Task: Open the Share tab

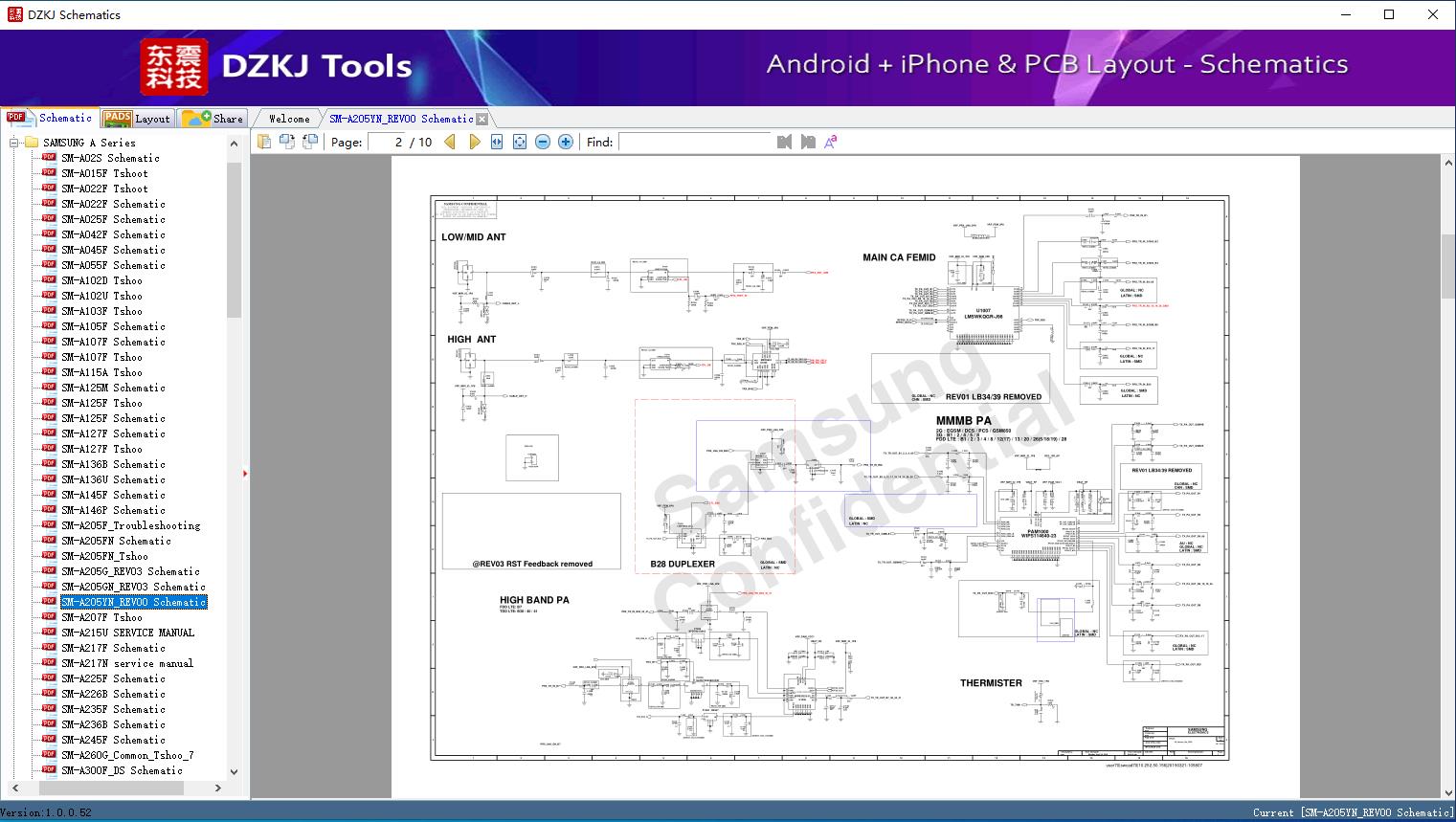Action: 213,119
